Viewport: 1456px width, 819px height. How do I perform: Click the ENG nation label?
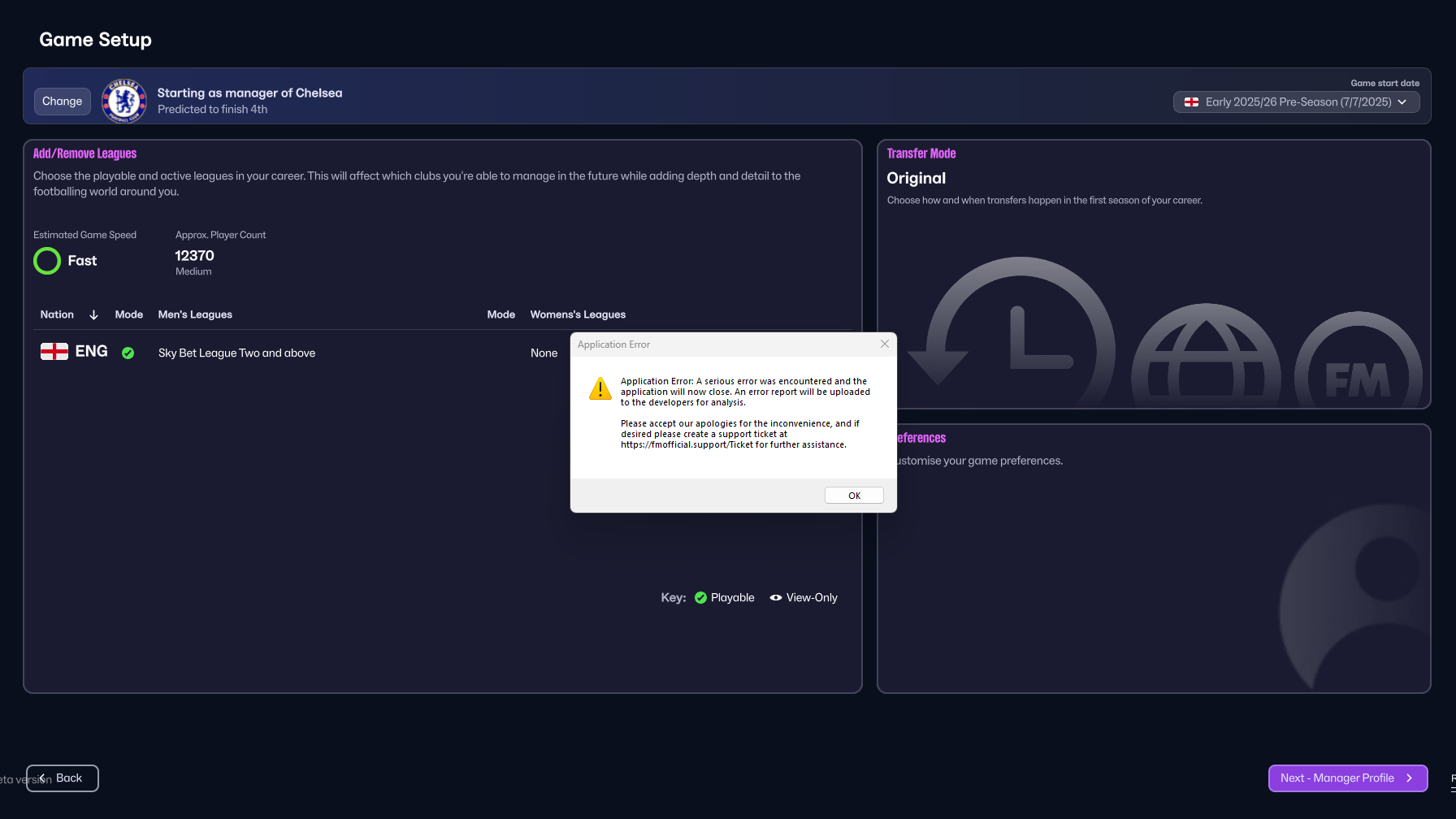coord(91,351)
